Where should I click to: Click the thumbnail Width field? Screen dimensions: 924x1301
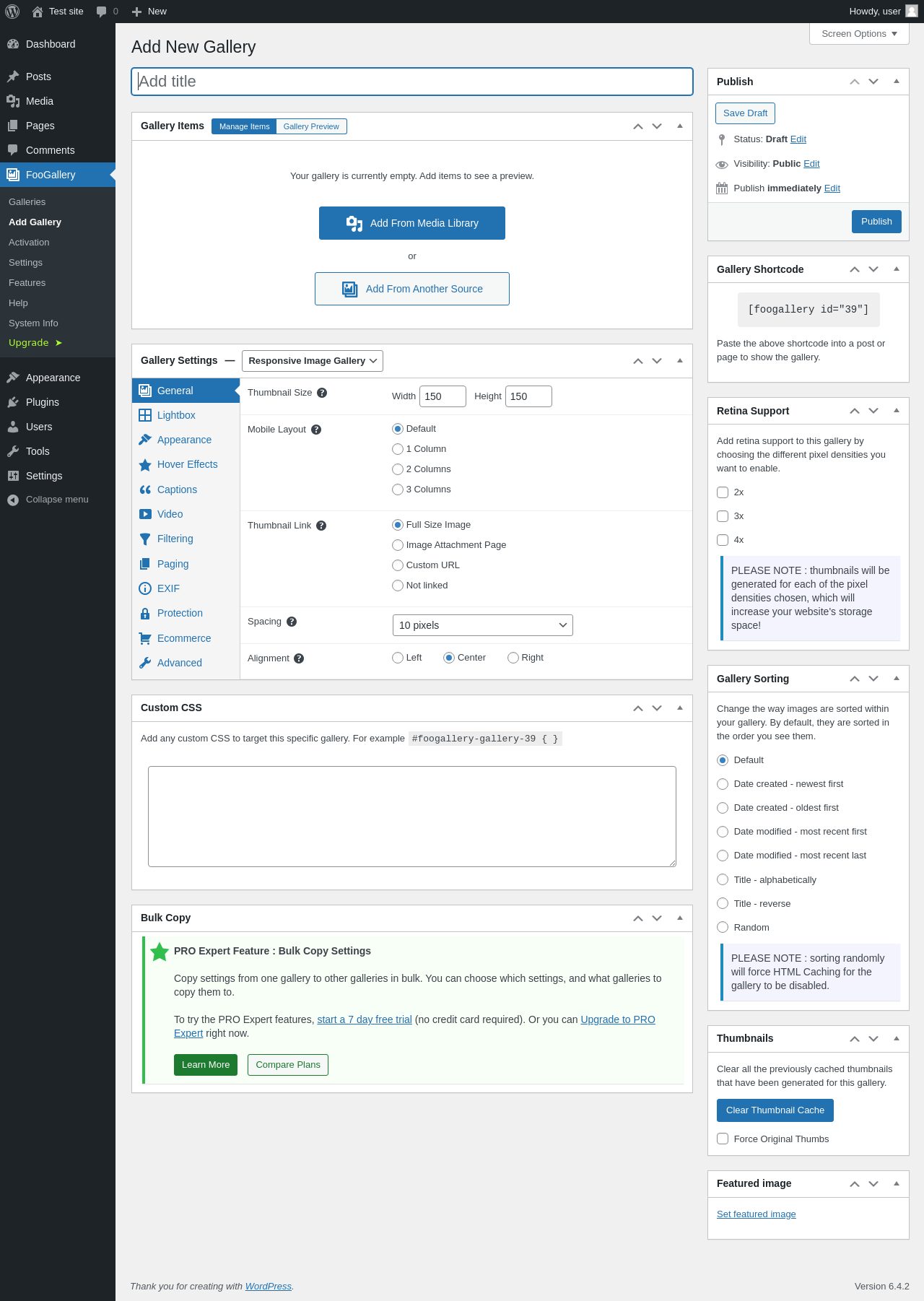(443, 396)
